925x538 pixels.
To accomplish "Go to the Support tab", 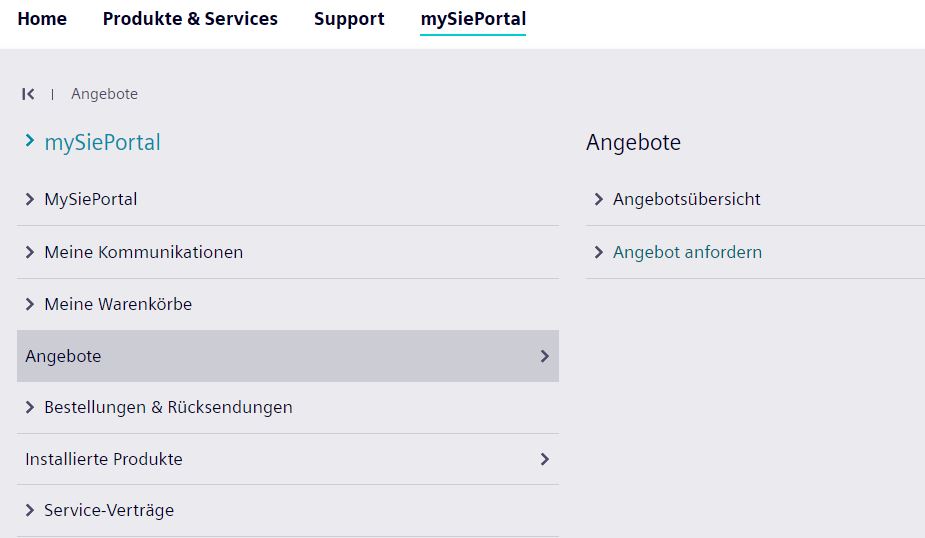I will click(x=349, y=19).
